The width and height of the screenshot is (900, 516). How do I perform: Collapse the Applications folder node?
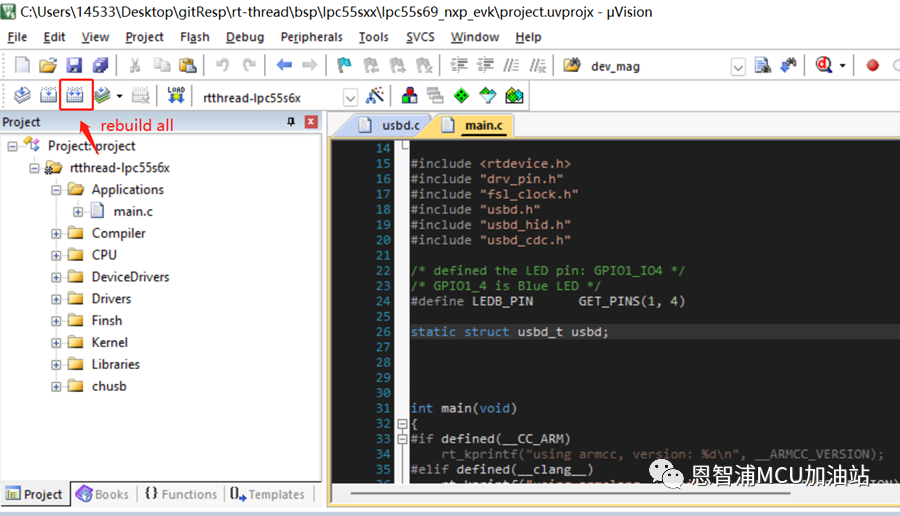point(57,189)
